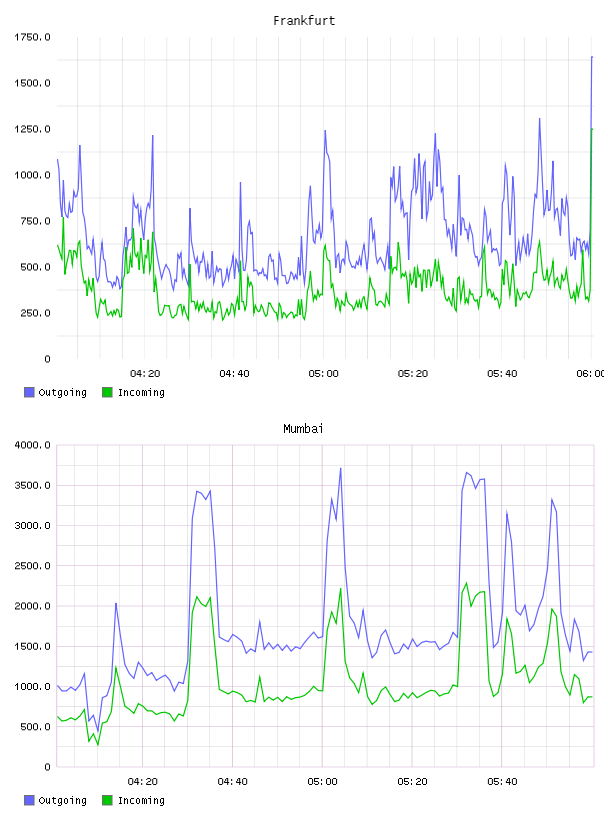Click the 2500.0 y-axis label on Mumbai

pyautogui.click(x=32, y=566)
